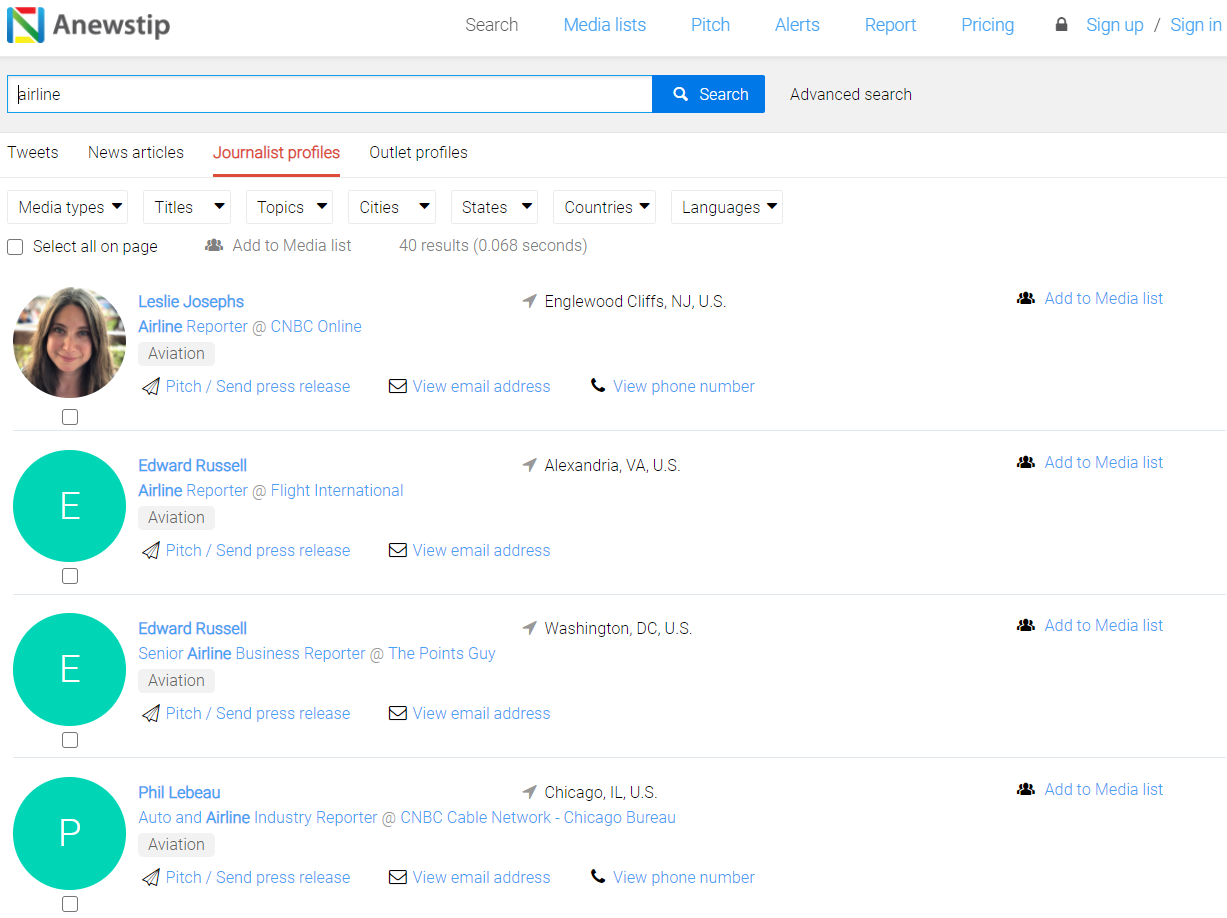This screenshot has width=1227, height=918.
Task: Click the location arrow icon beside Chicago, IL
Action: click(530, 792)
